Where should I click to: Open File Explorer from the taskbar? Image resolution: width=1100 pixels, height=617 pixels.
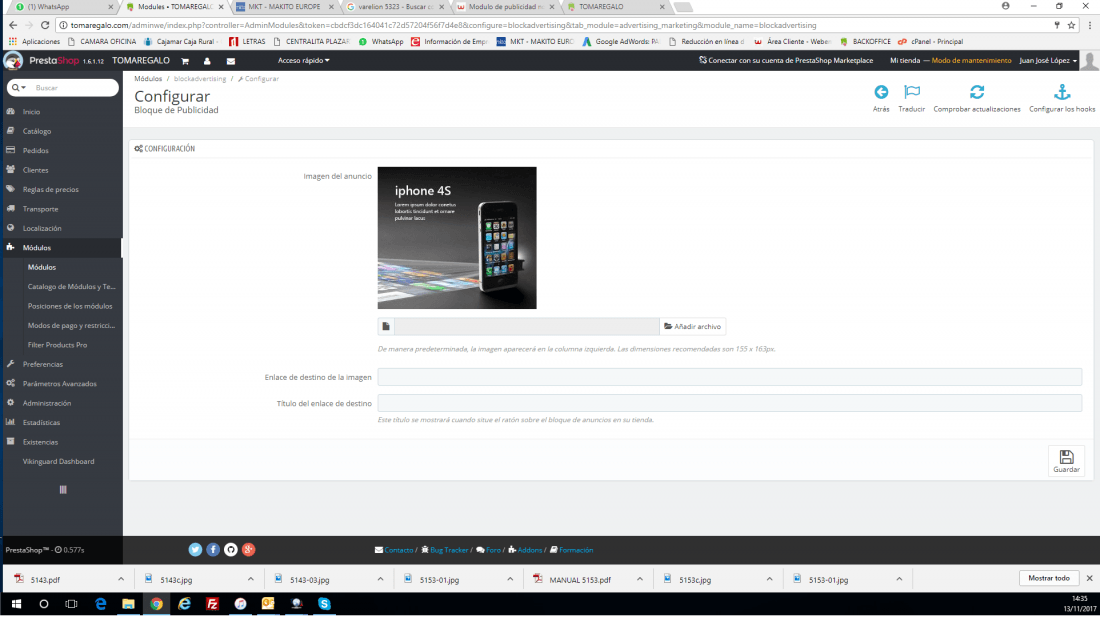point(128,604)
